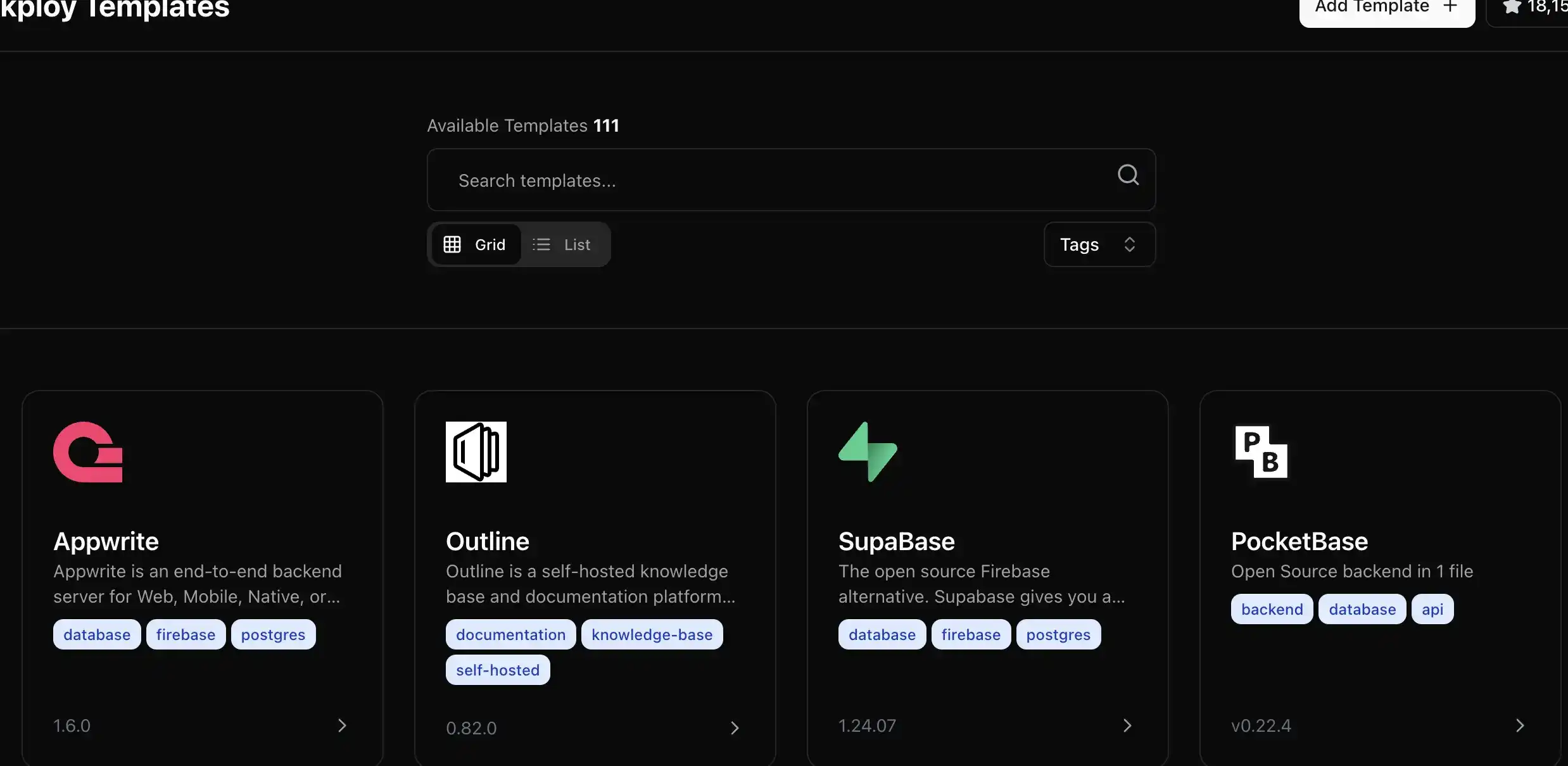Click version v0.22.4 on PocketBase
Viewport: 1568px width, 766px height.
point(1261,725)
